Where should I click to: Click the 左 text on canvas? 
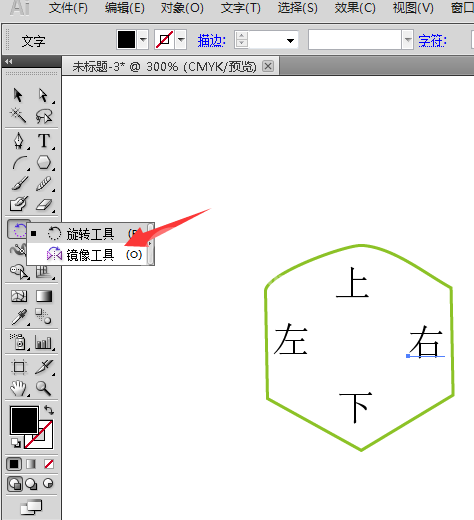(x=291, y=338)
